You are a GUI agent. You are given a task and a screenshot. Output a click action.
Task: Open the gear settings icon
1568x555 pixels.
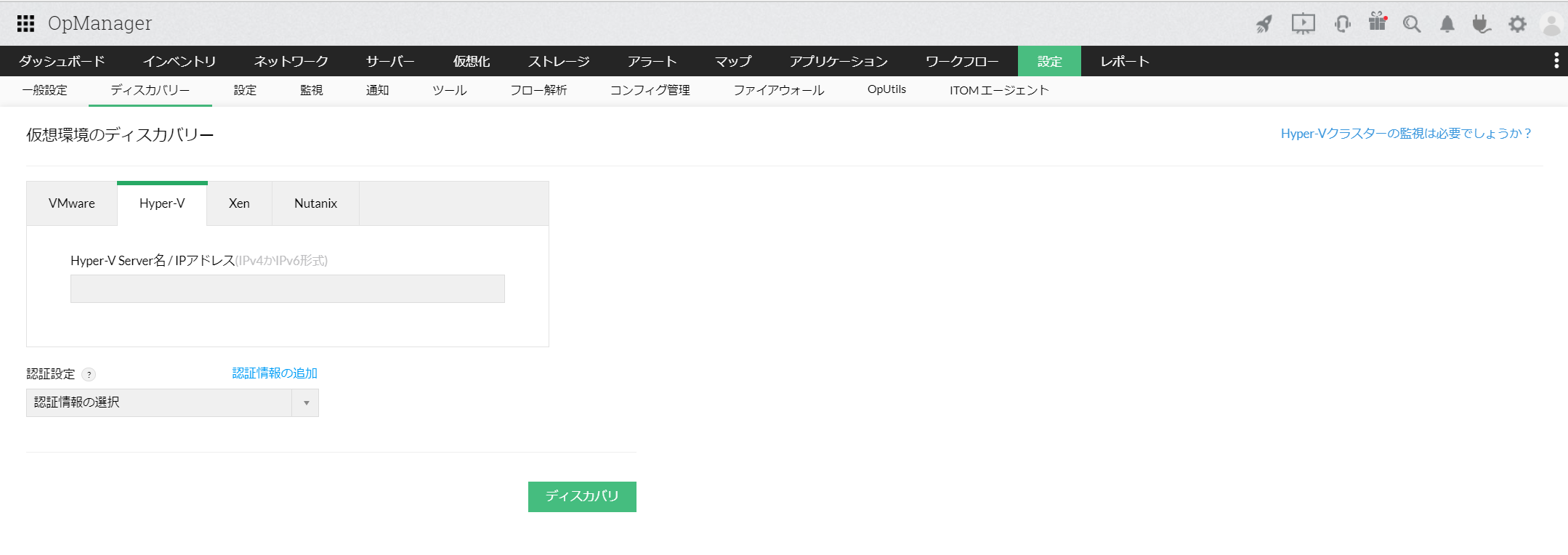coord(1517,24)
